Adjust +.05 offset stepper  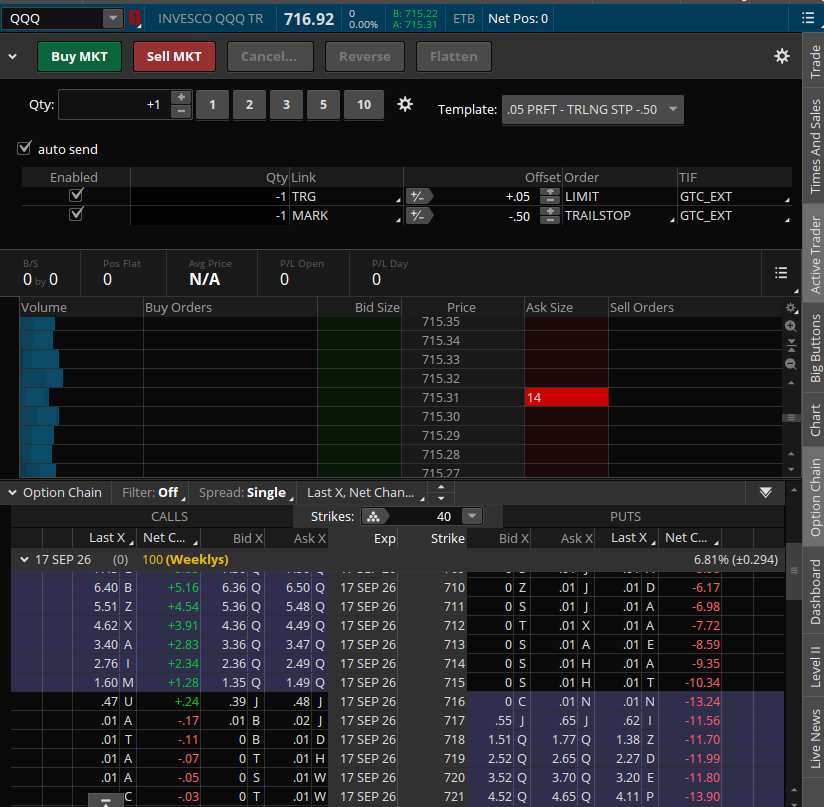550,196
